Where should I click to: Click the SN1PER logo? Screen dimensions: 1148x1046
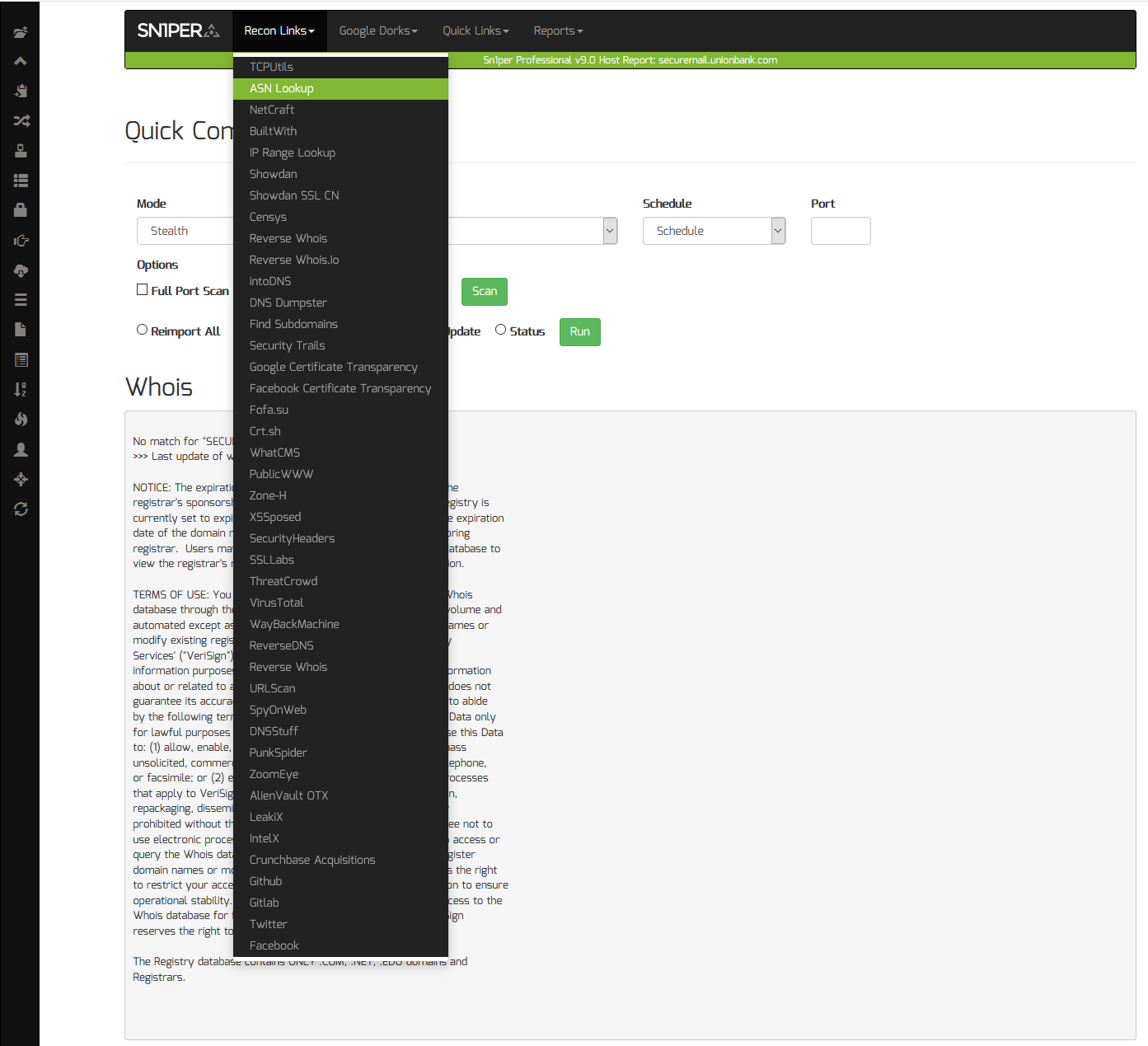[178, 30]
